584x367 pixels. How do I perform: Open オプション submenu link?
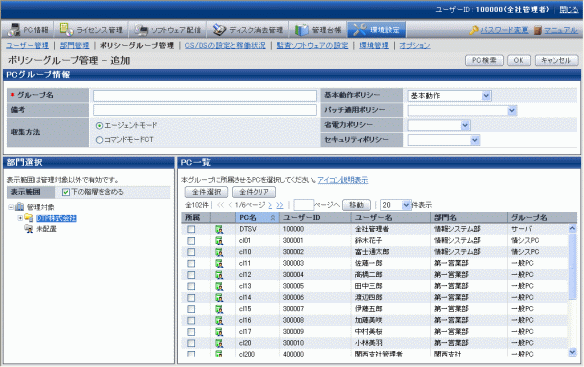click(x=415, y=45)
